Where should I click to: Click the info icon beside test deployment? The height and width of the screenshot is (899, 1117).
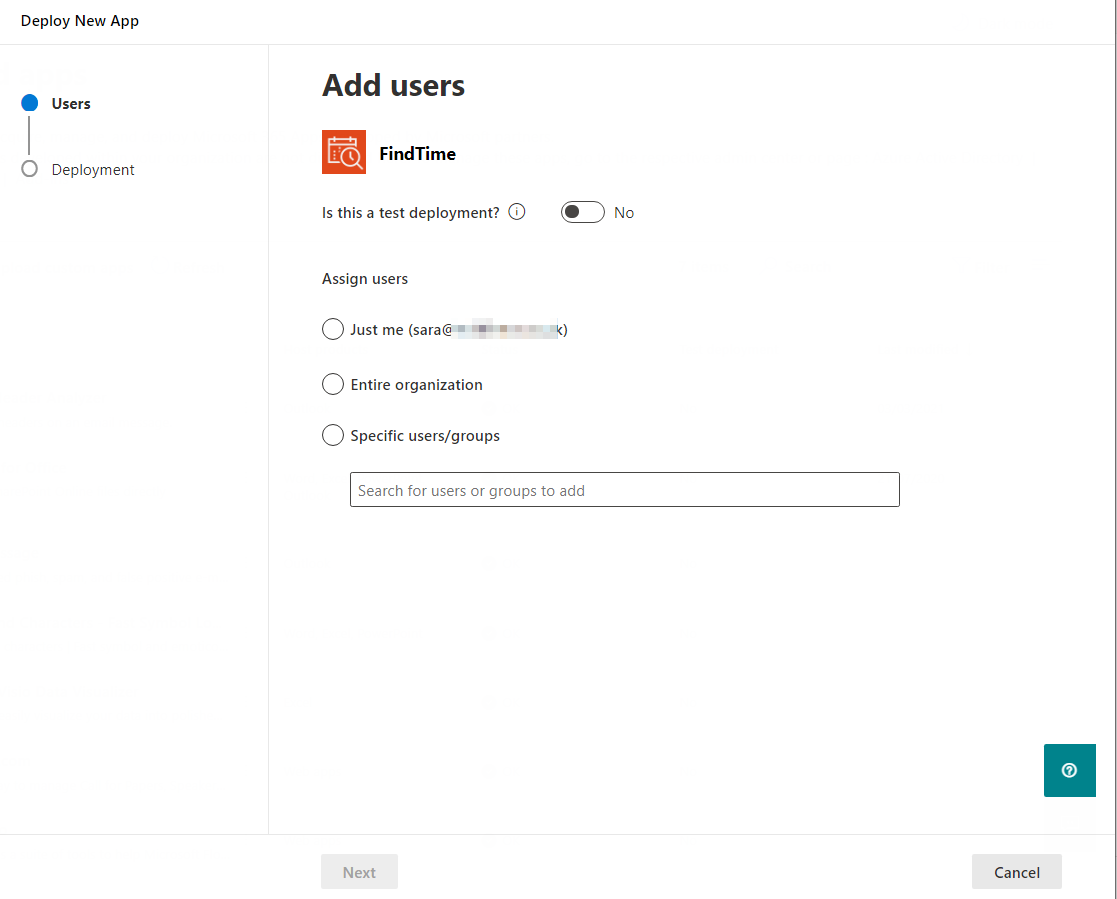pyautogui.click(x=517, y=212)
